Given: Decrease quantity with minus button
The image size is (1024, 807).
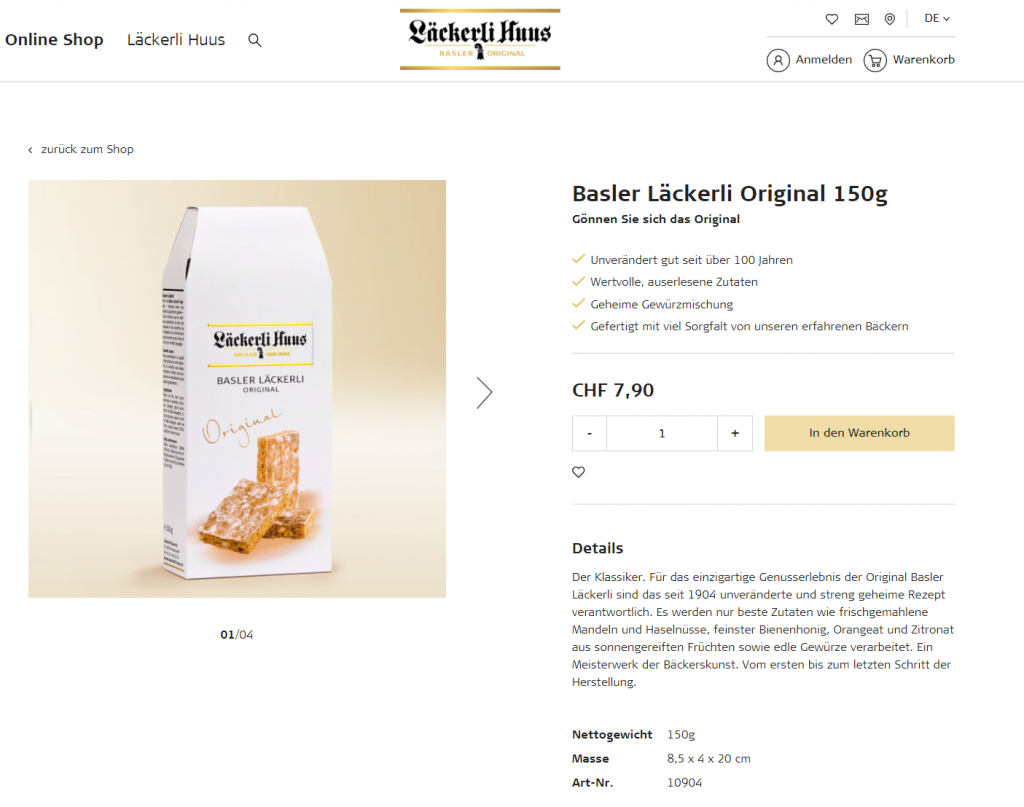Looking at the screenshot, I should pyautogui.click(x=589, y=433).
